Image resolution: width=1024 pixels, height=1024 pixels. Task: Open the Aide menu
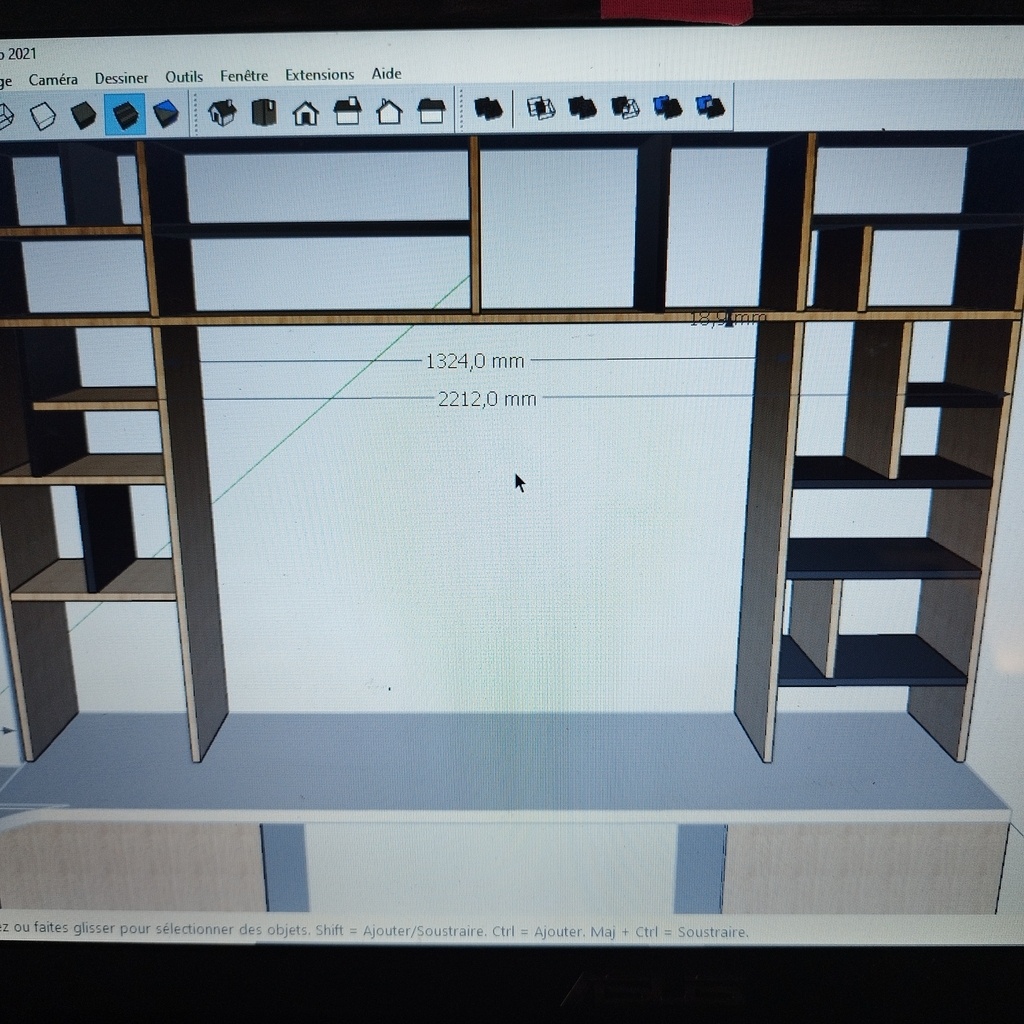[386, 73]
